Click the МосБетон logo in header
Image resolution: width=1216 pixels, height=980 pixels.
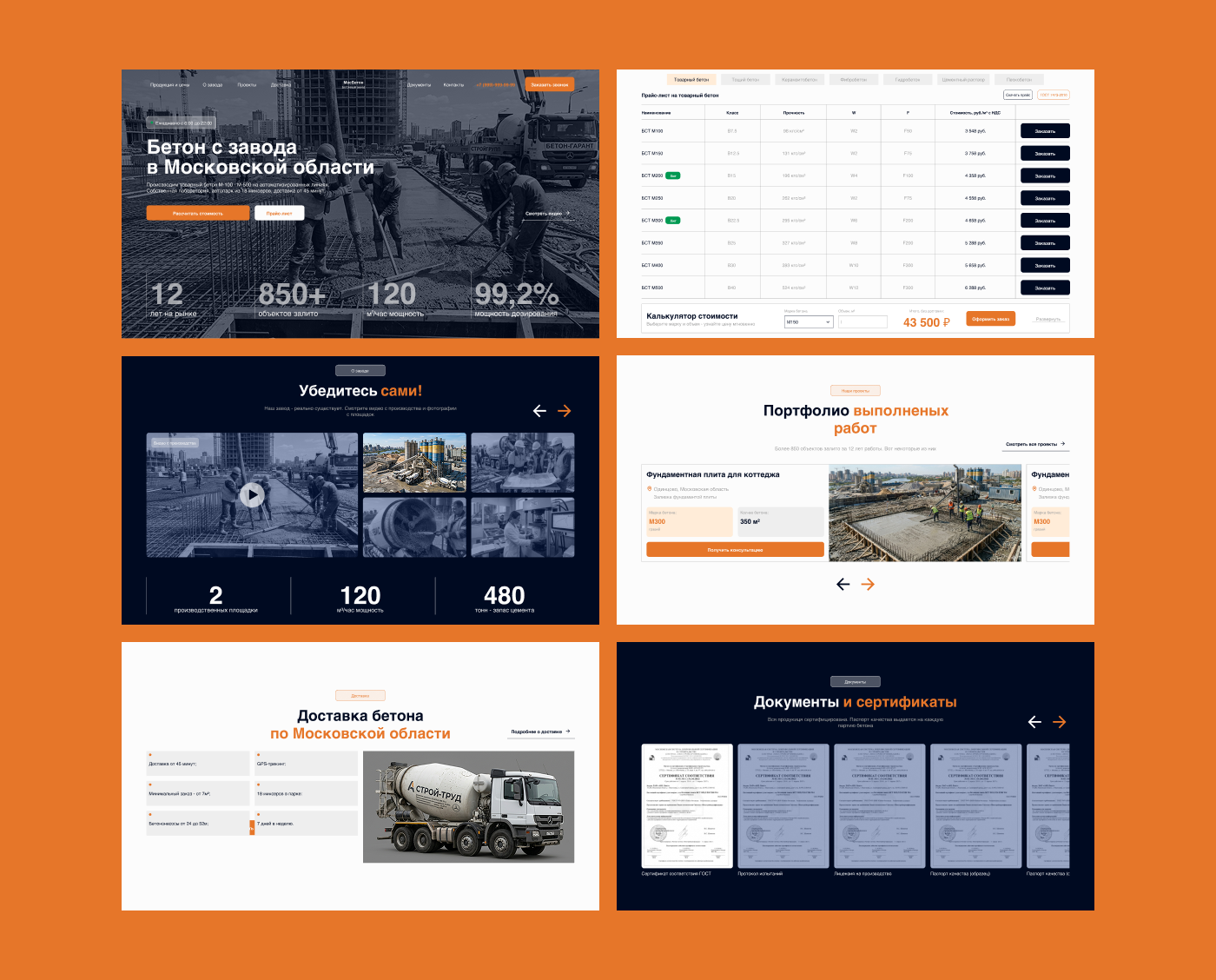click(354, 84)
